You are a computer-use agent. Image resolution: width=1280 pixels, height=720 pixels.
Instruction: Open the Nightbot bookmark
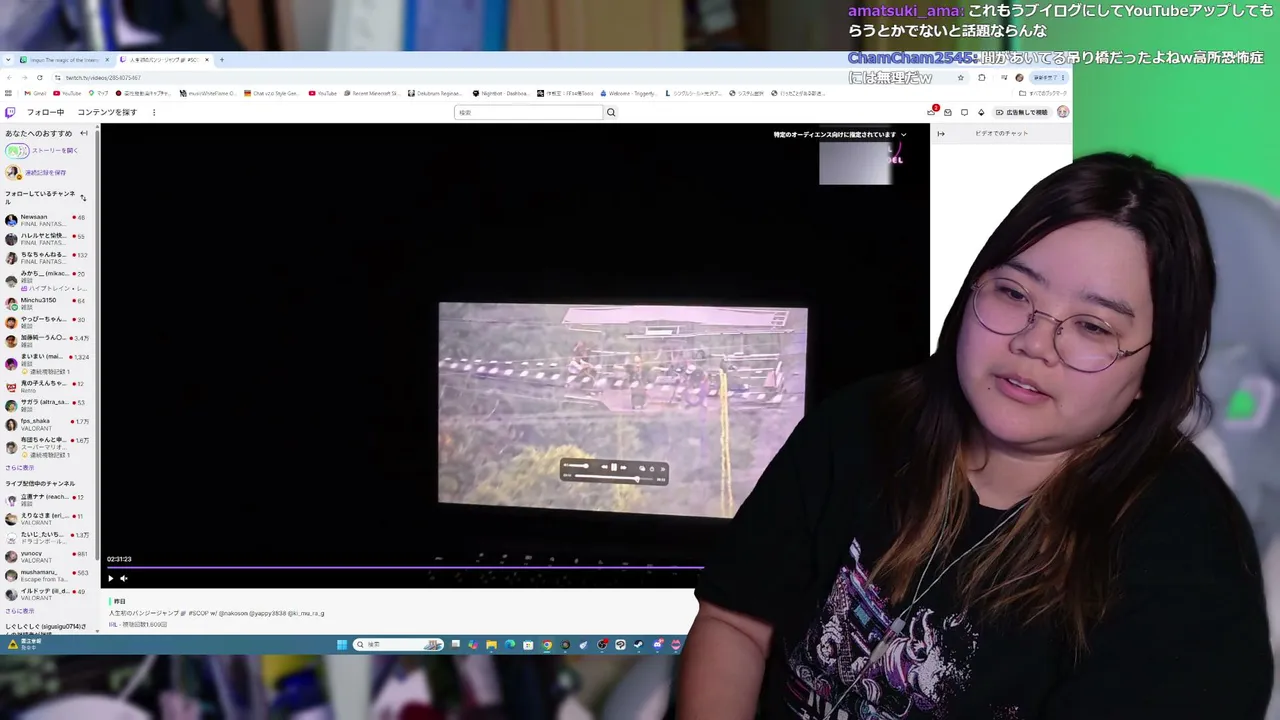click(x=500, y=93)
